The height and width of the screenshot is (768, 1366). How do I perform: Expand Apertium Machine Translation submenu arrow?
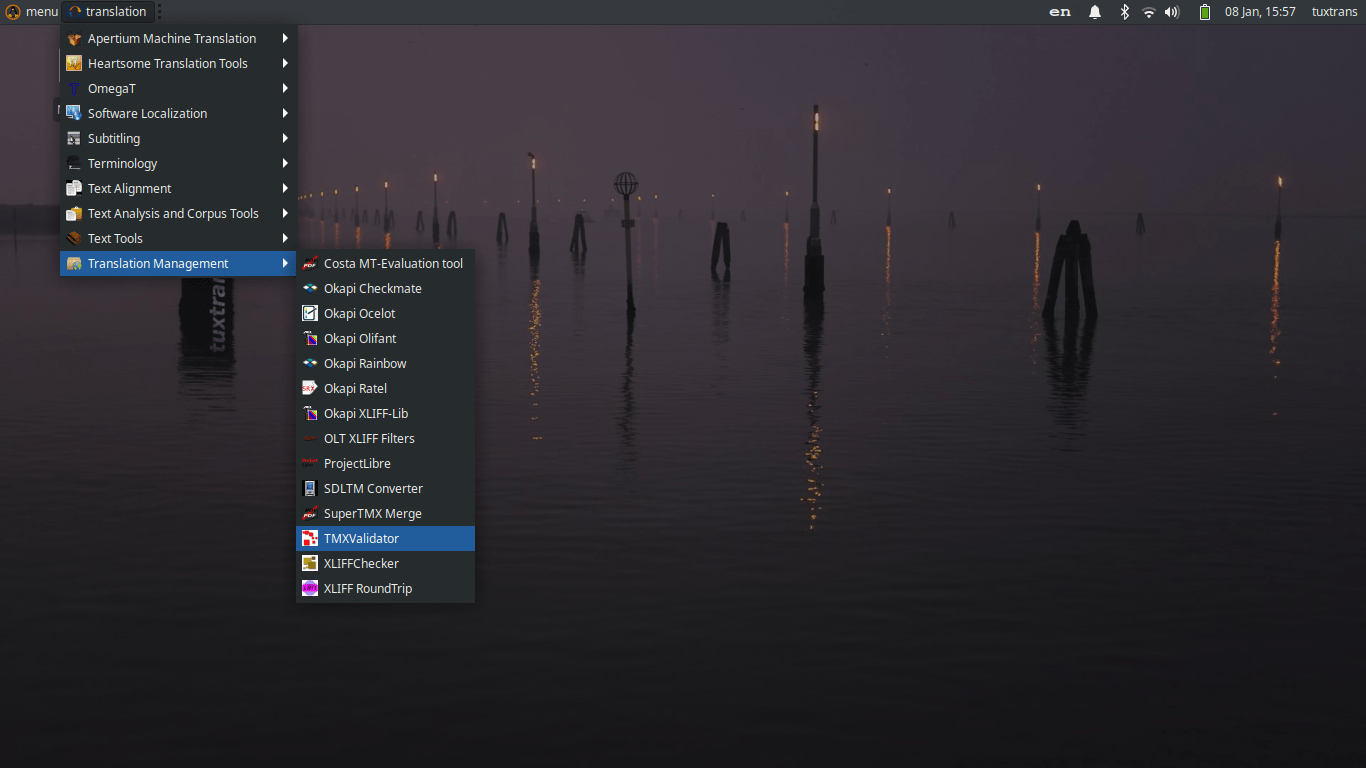(285, 39)
